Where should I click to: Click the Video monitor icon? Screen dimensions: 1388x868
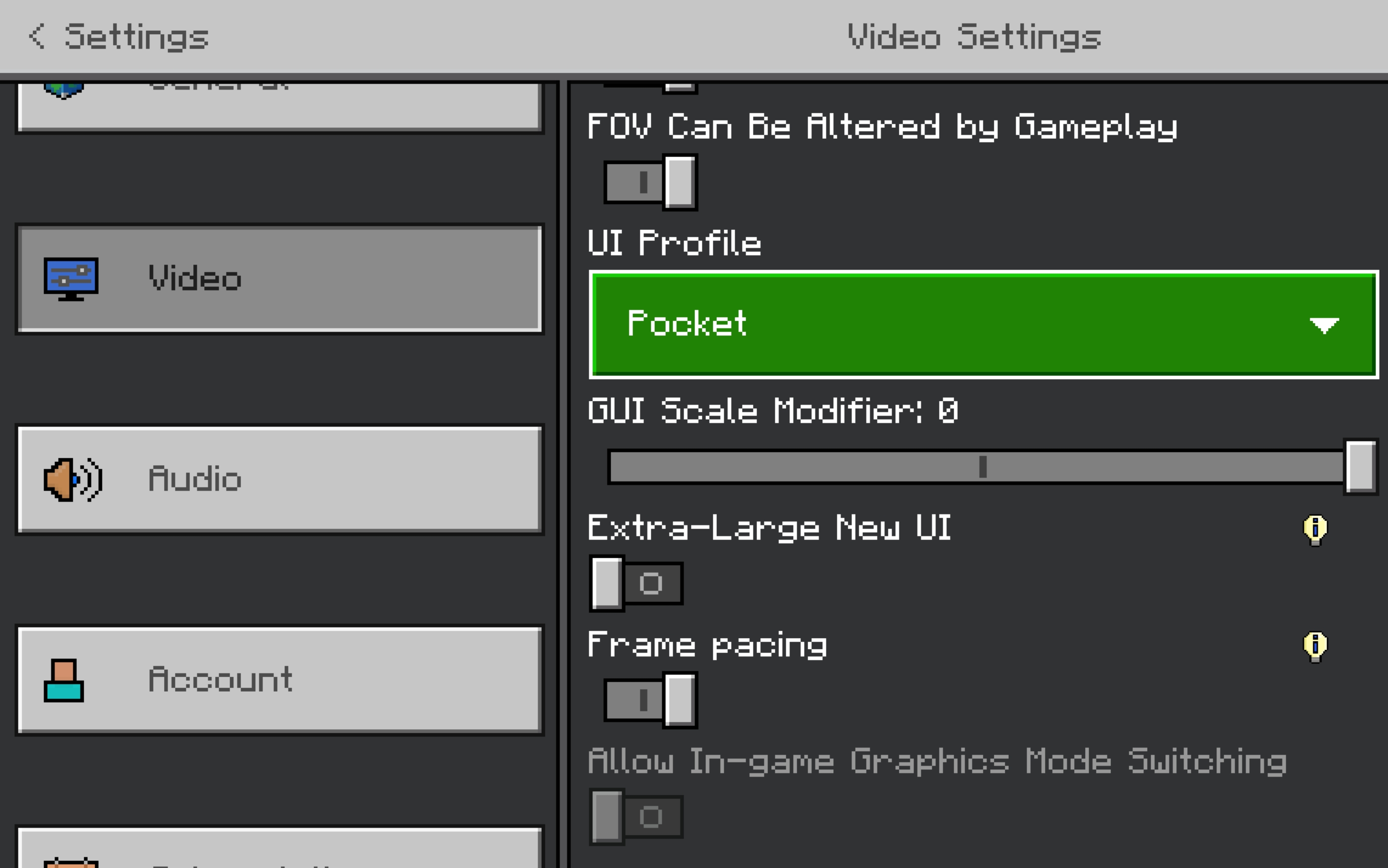click(71, 278)
